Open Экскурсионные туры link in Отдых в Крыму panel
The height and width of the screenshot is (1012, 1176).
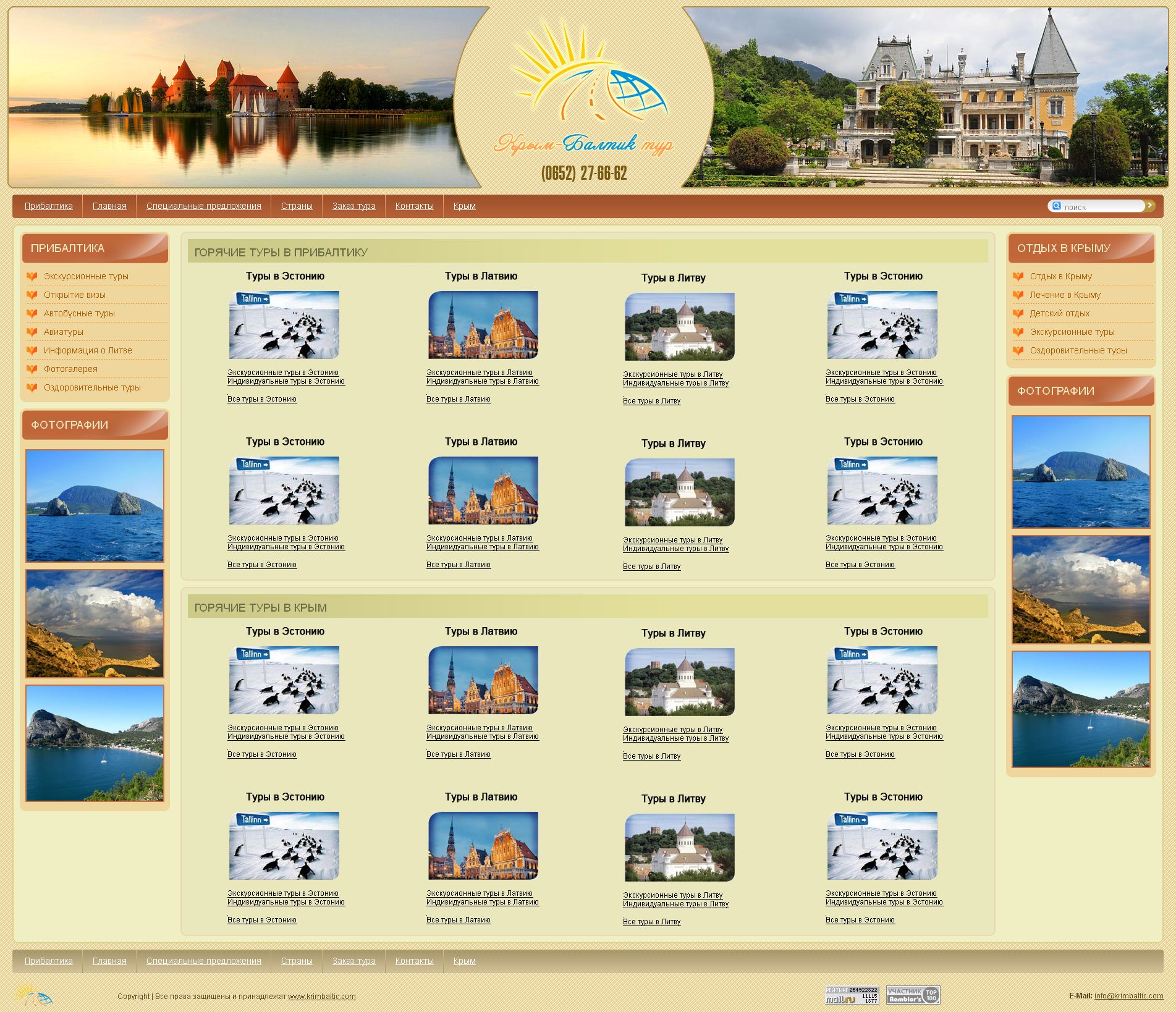coord(1072,332)
